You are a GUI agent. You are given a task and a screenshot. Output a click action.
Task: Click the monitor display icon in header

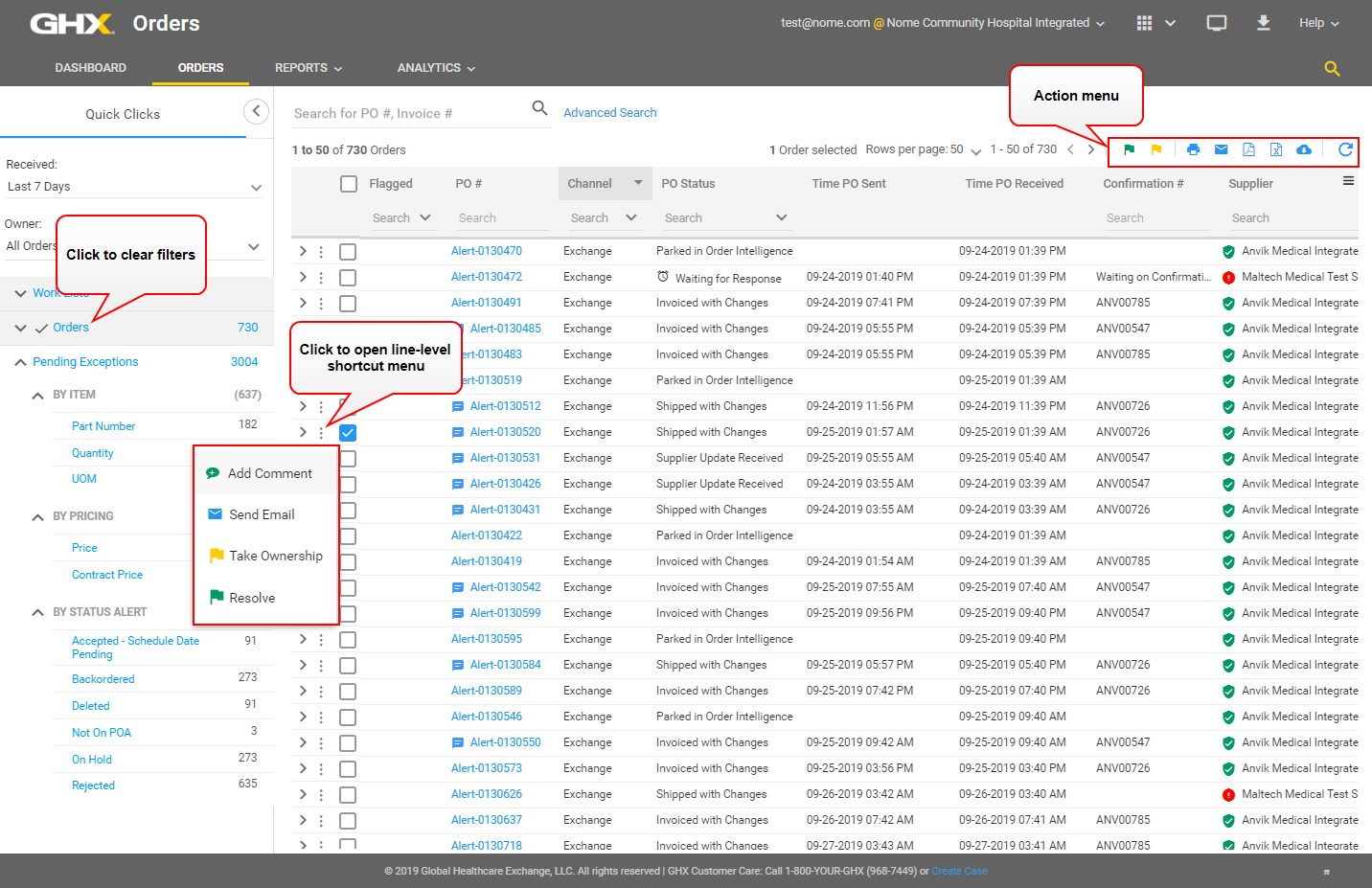tap(1217, 23)
